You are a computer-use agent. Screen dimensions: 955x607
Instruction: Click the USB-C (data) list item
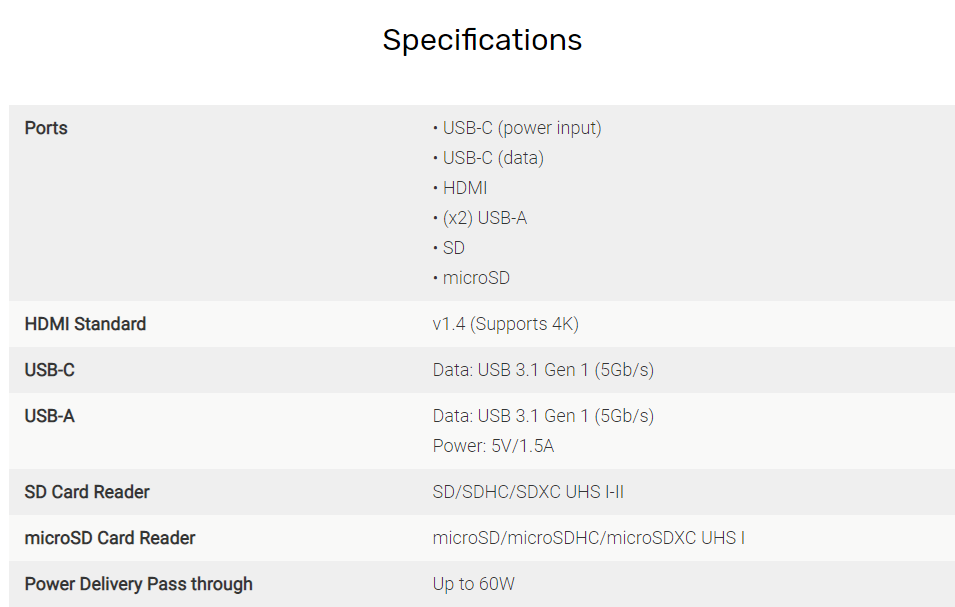tap(493, 158)
